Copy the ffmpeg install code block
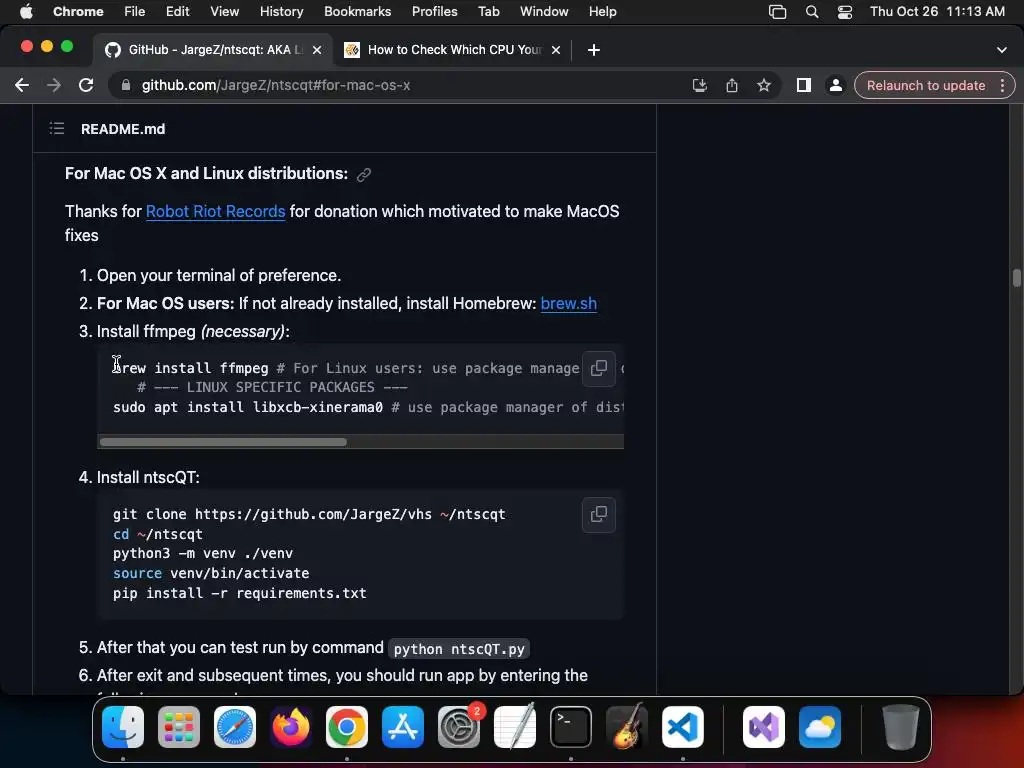Viewport: 1024px width, 768px height. pos(598,368)
